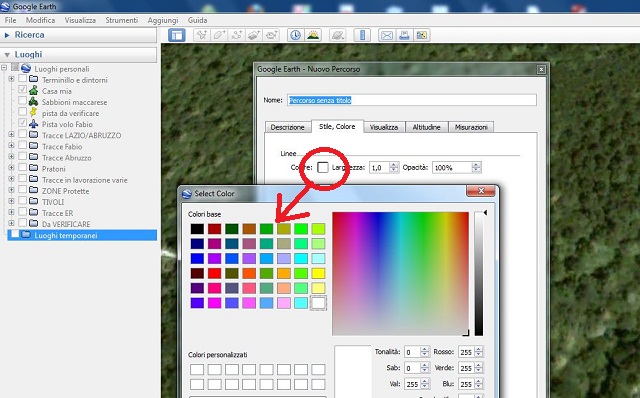Click the record tour toolbar icon
640x398 pixels.
272,35
